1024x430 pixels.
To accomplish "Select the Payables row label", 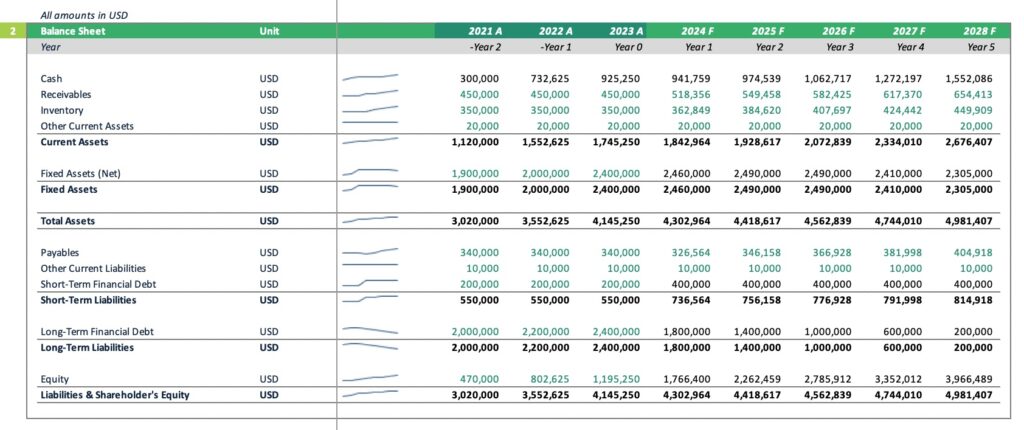I will (60, 252).
